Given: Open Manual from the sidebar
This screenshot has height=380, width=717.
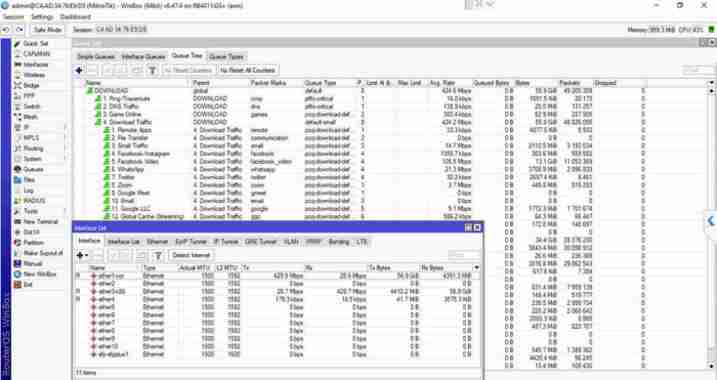Looking at the screenshot, I should (x=32, y=263).
